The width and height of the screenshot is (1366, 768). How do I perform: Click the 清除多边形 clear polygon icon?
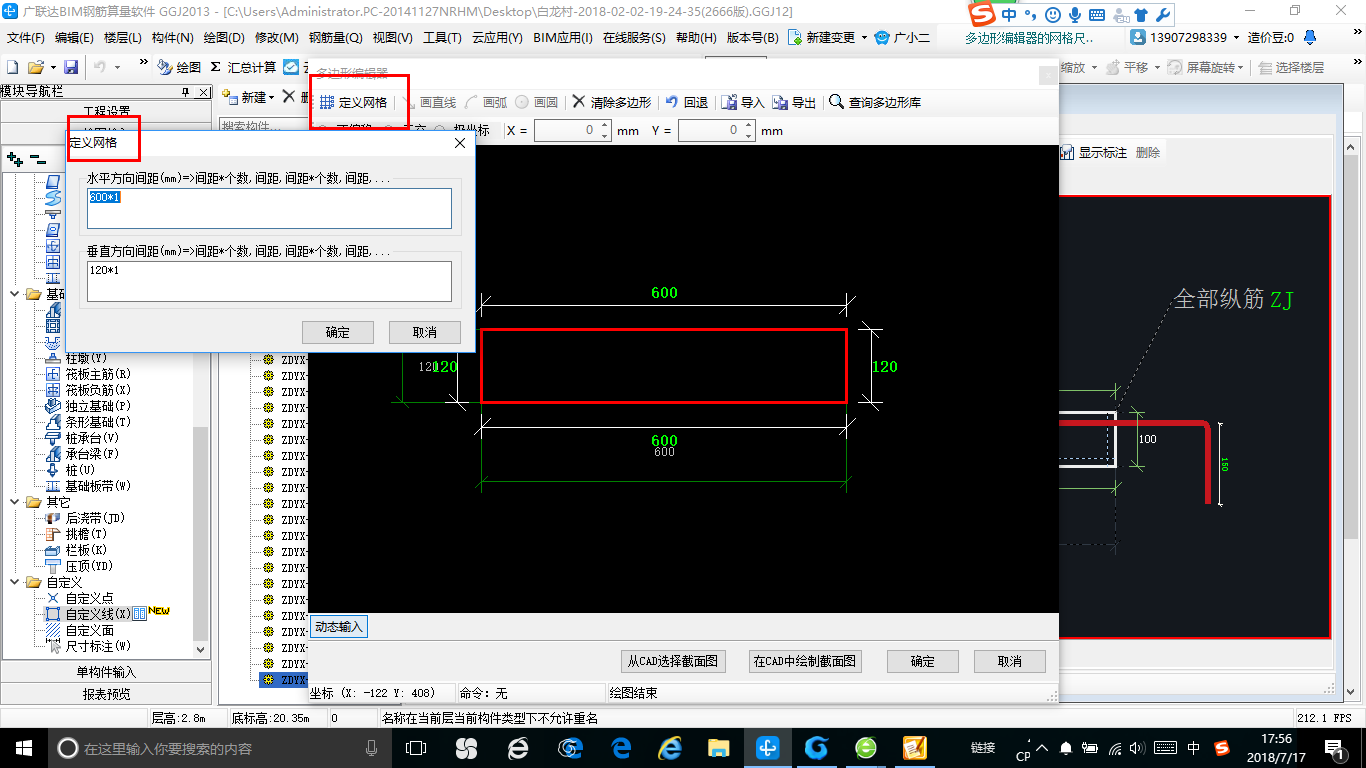coord(579,102)
